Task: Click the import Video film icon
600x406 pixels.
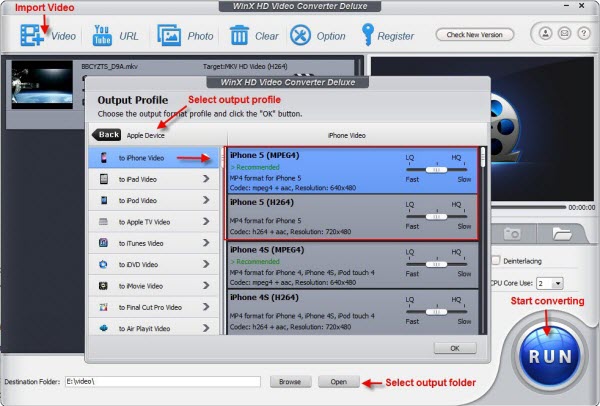Action: [31, 36]
